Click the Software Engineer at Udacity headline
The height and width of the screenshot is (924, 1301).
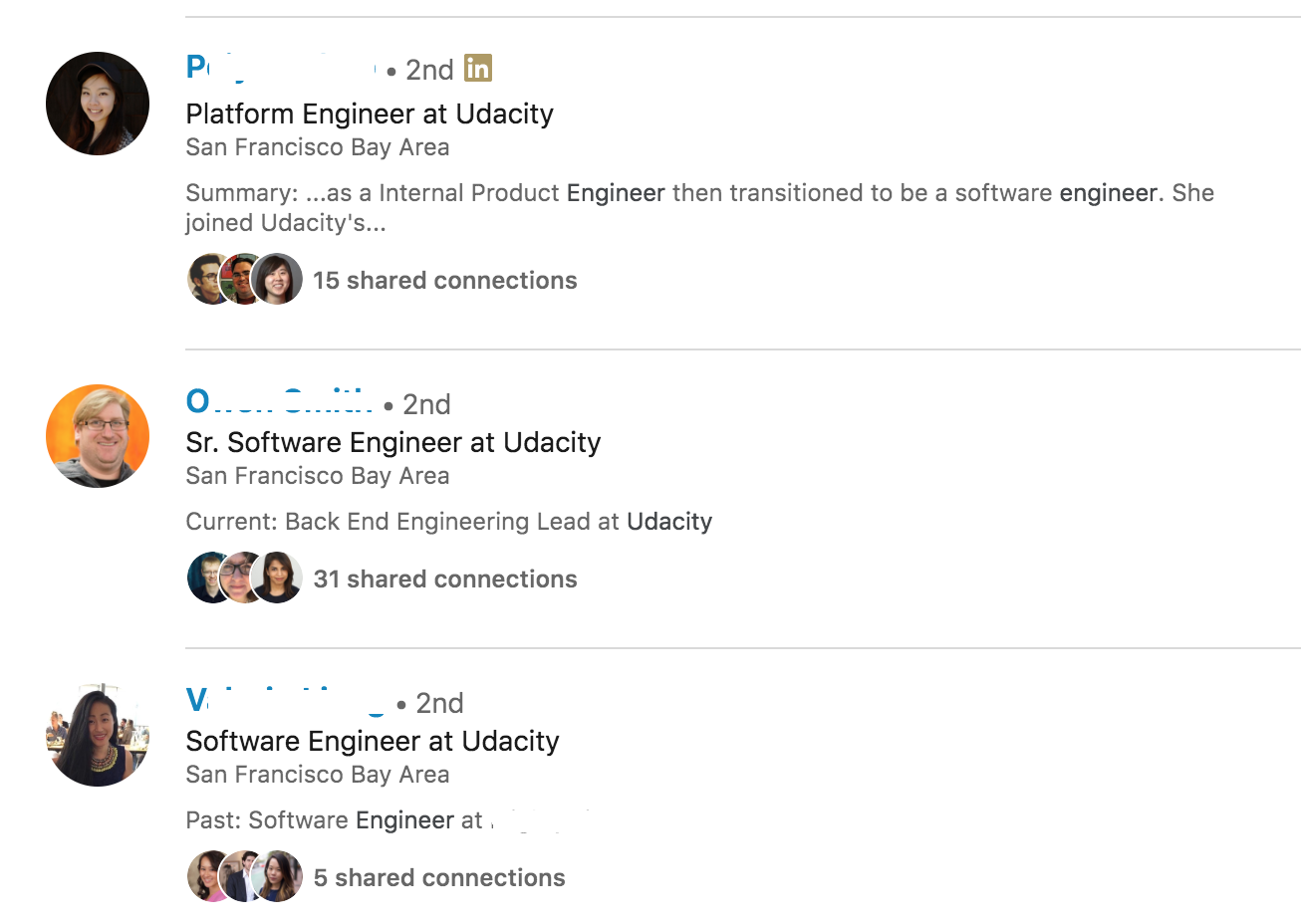coord(373,741)
